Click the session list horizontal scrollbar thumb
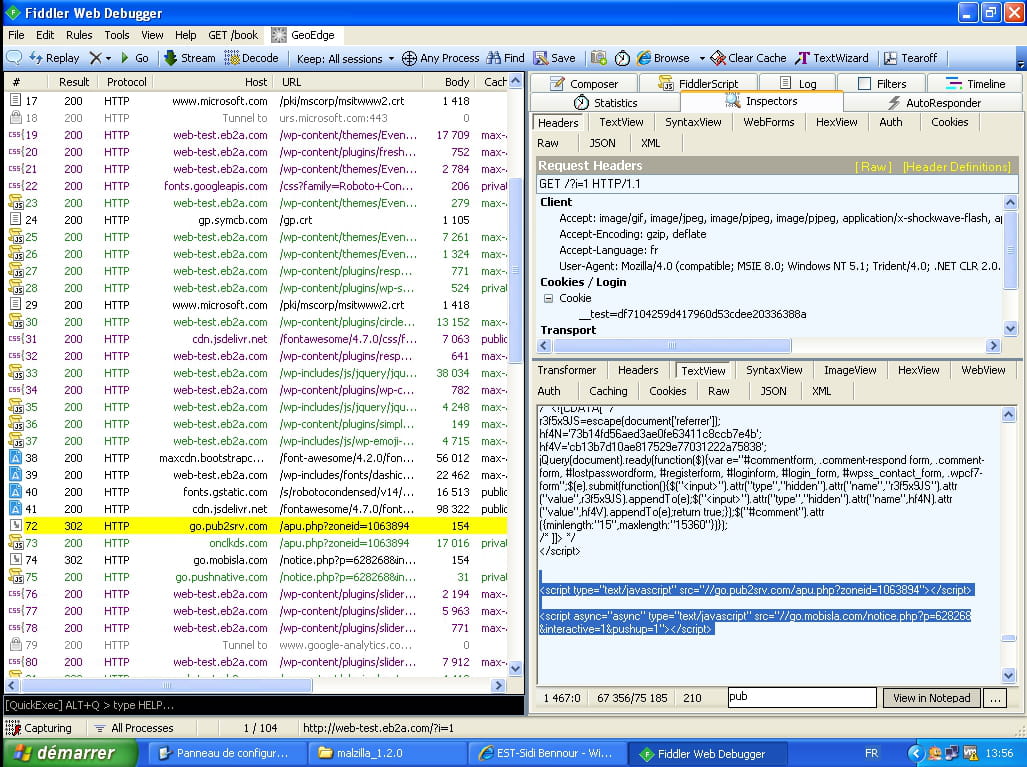The width and height of the screenshot is (1027, 767). click(167, 685)
